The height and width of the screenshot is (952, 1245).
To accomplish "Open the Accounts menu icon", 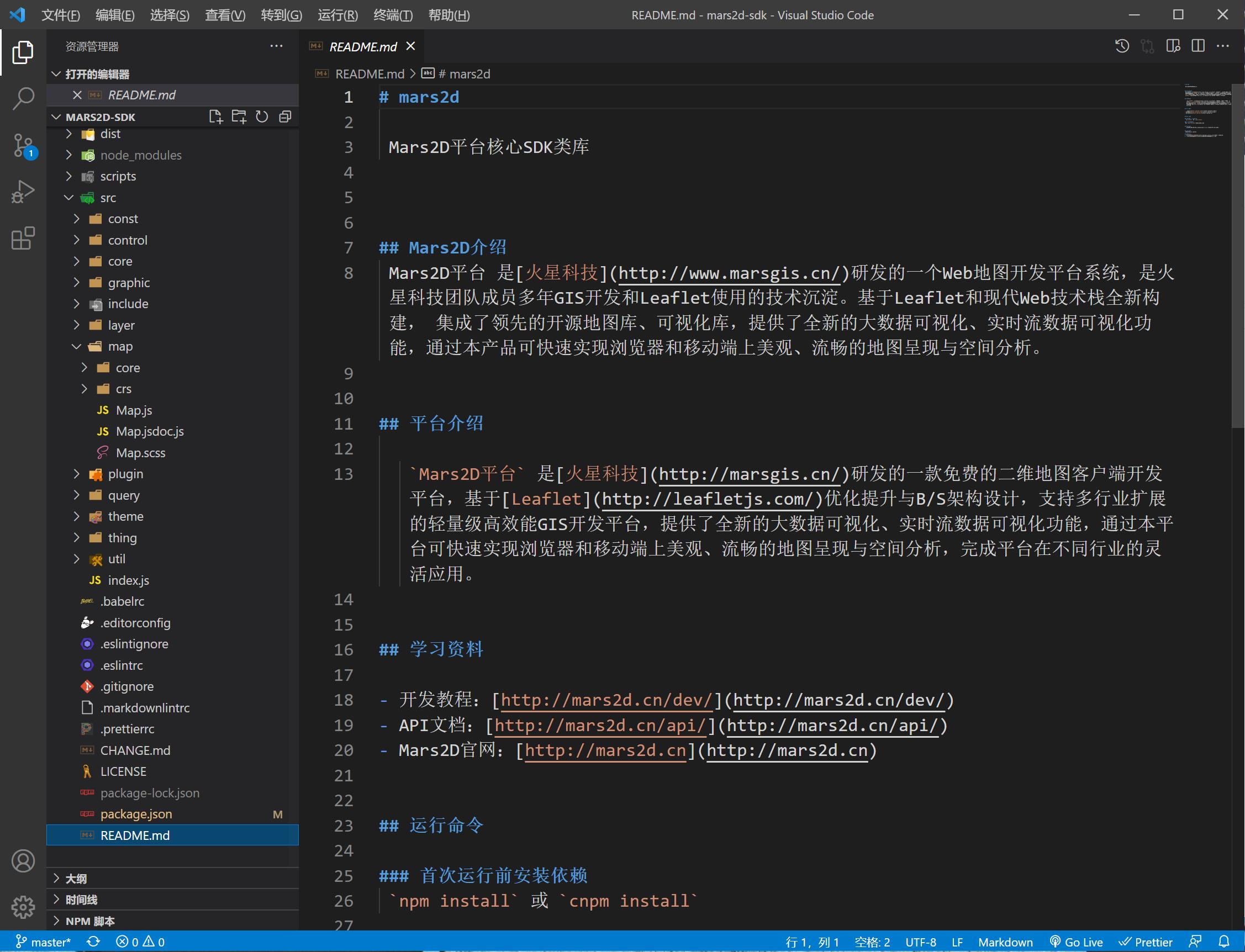I will [23, 861].
